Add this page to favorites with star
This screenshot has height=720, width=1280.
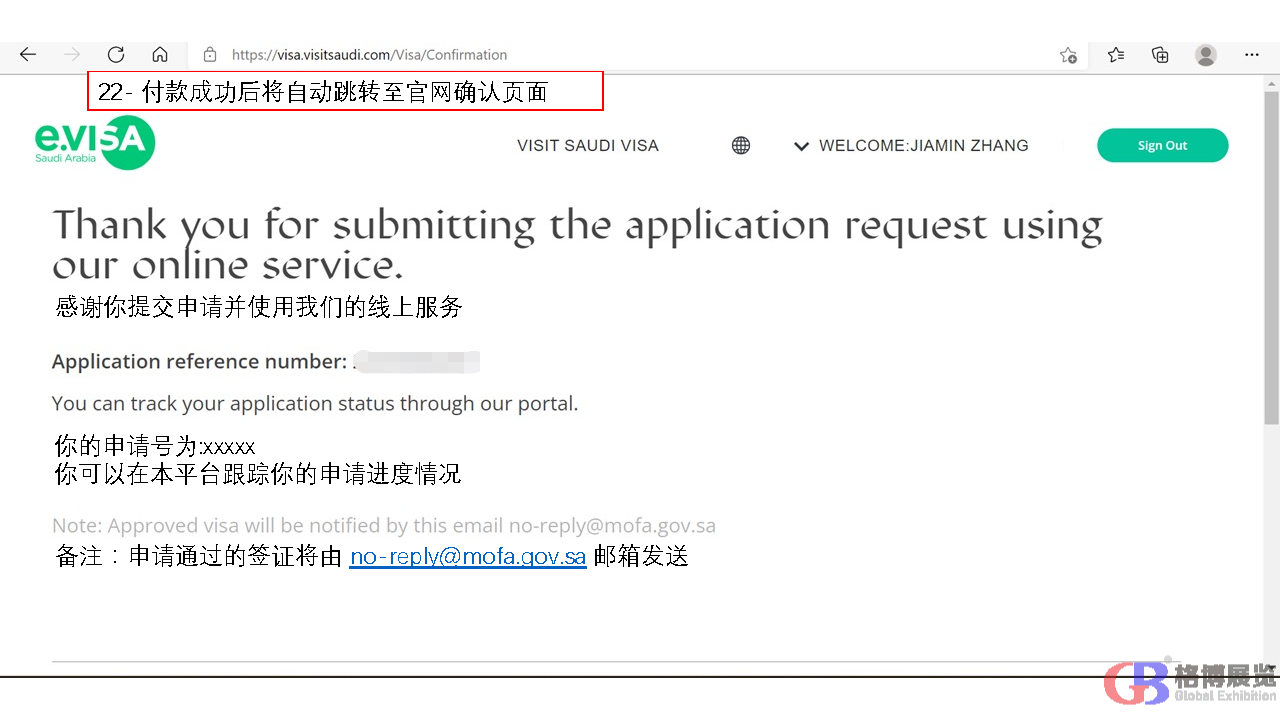click(1068, 55)
